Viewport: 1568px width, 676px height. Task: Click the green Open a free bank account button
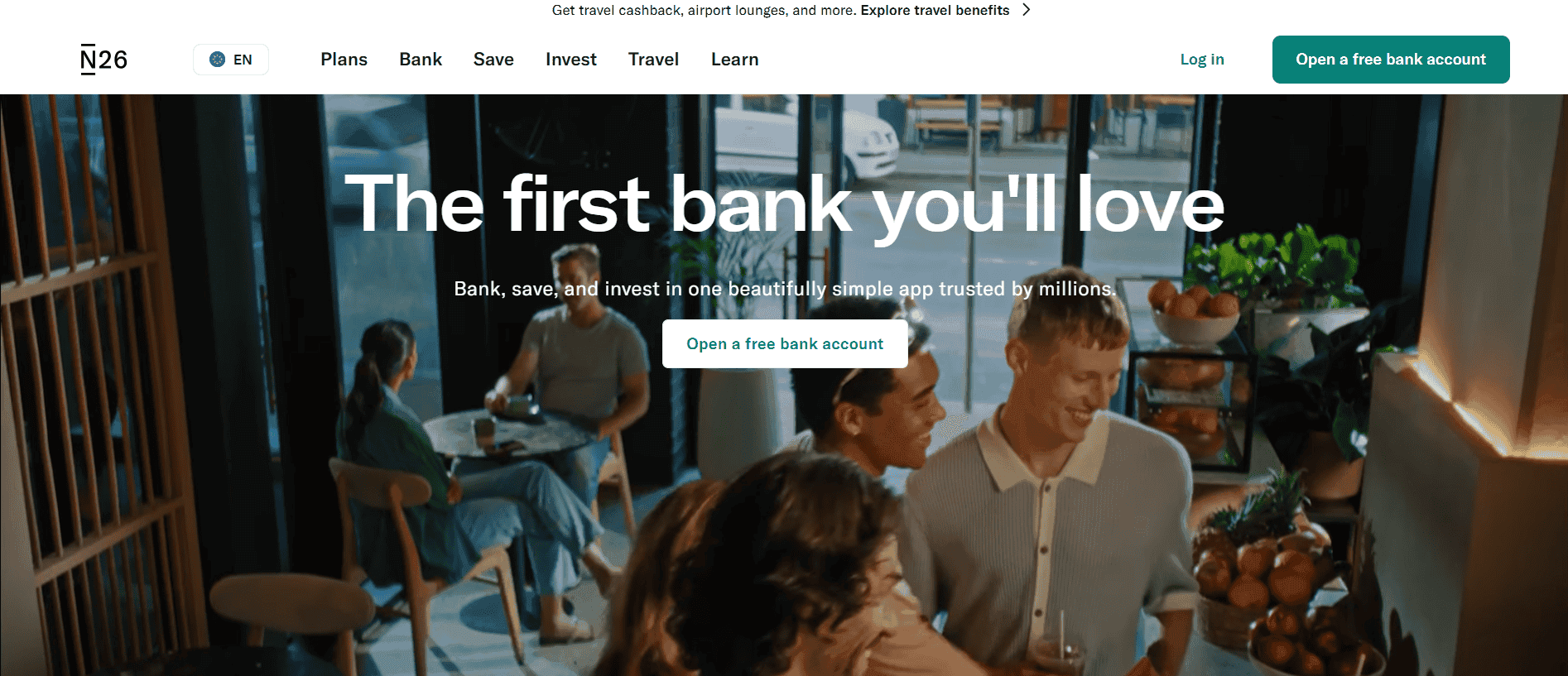(x=1391, y=60)
